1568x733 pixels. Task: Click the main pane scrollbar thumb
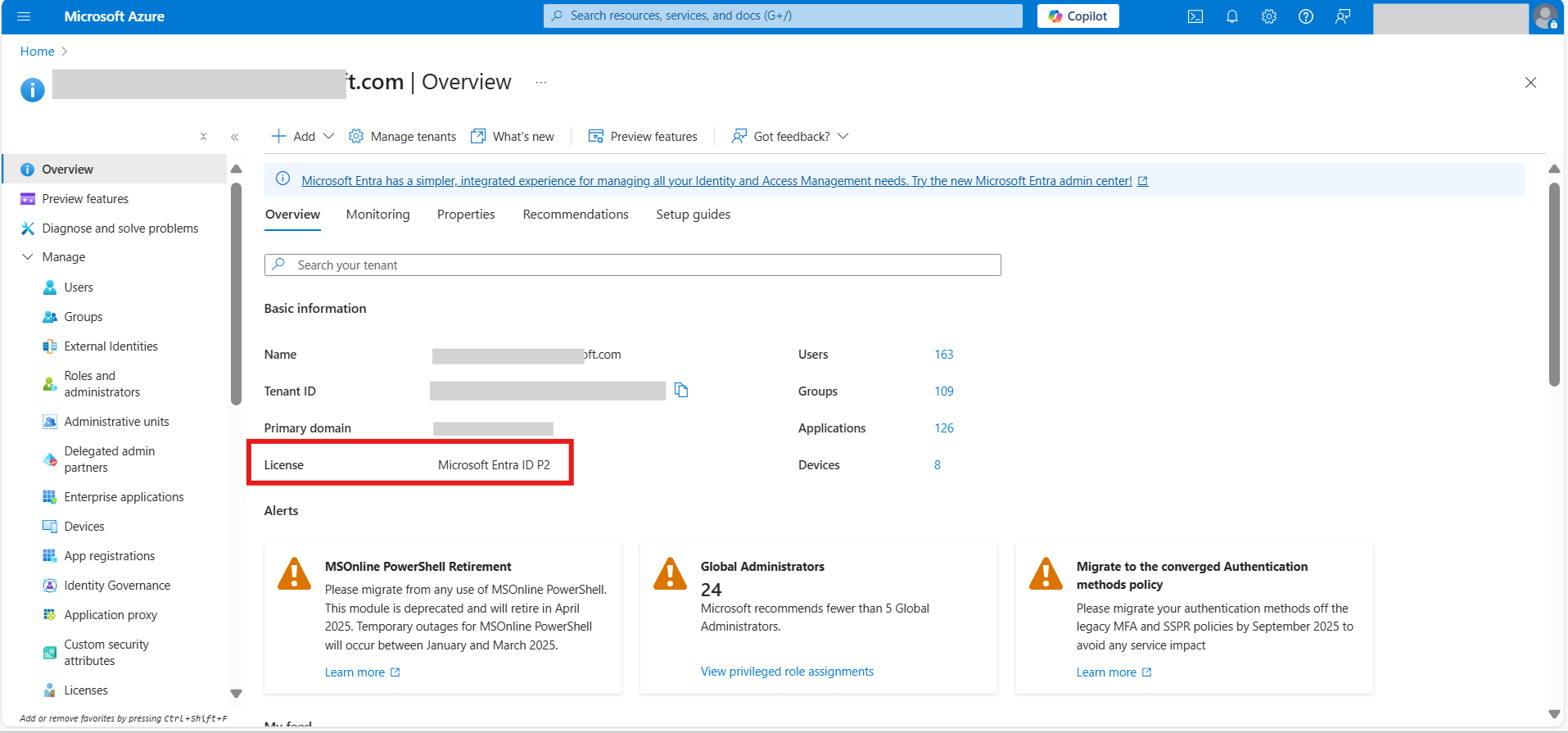(1554, 283)
